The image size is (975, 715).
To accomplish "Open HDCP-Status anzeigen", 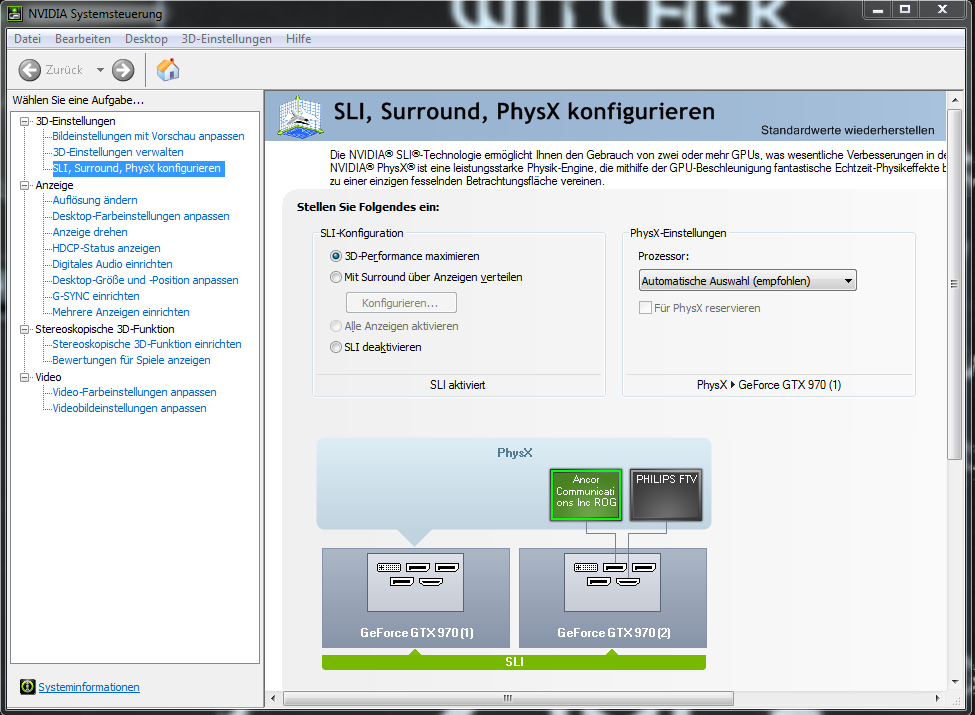I will [x=106, y=248].
